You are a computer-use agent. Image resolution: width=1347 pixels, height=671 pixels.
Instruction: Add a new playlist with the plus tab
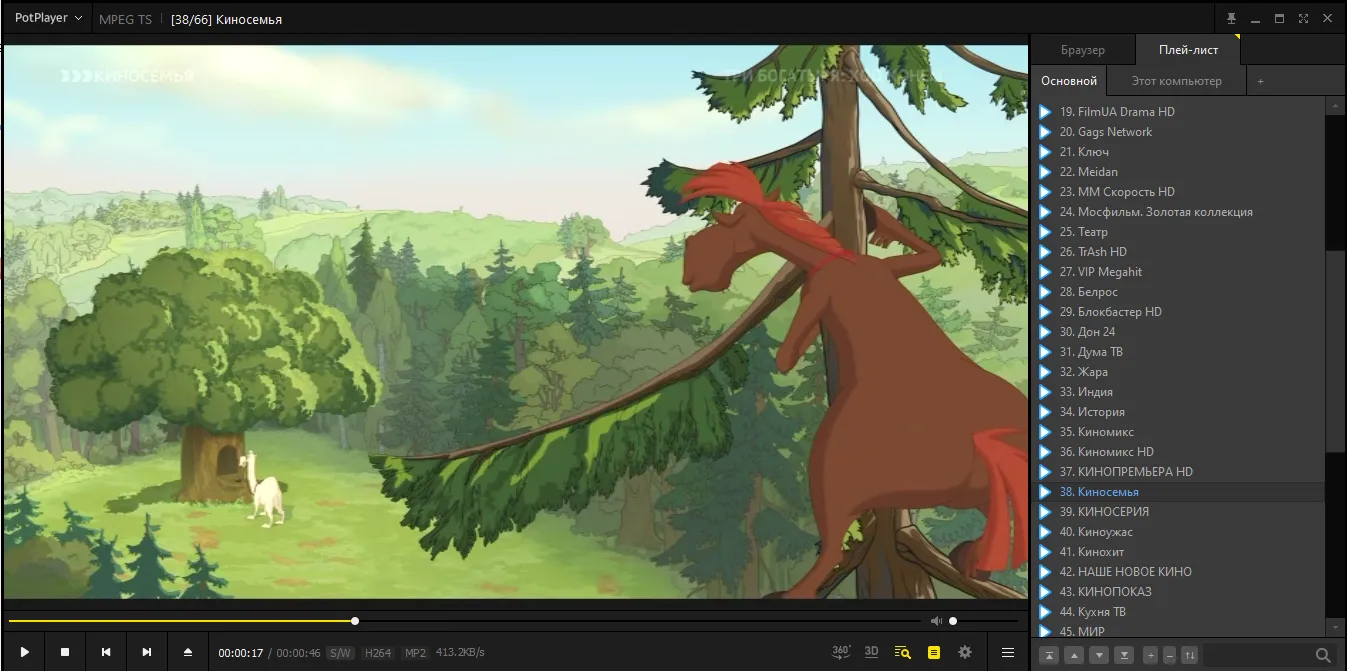pos(1260,81)
